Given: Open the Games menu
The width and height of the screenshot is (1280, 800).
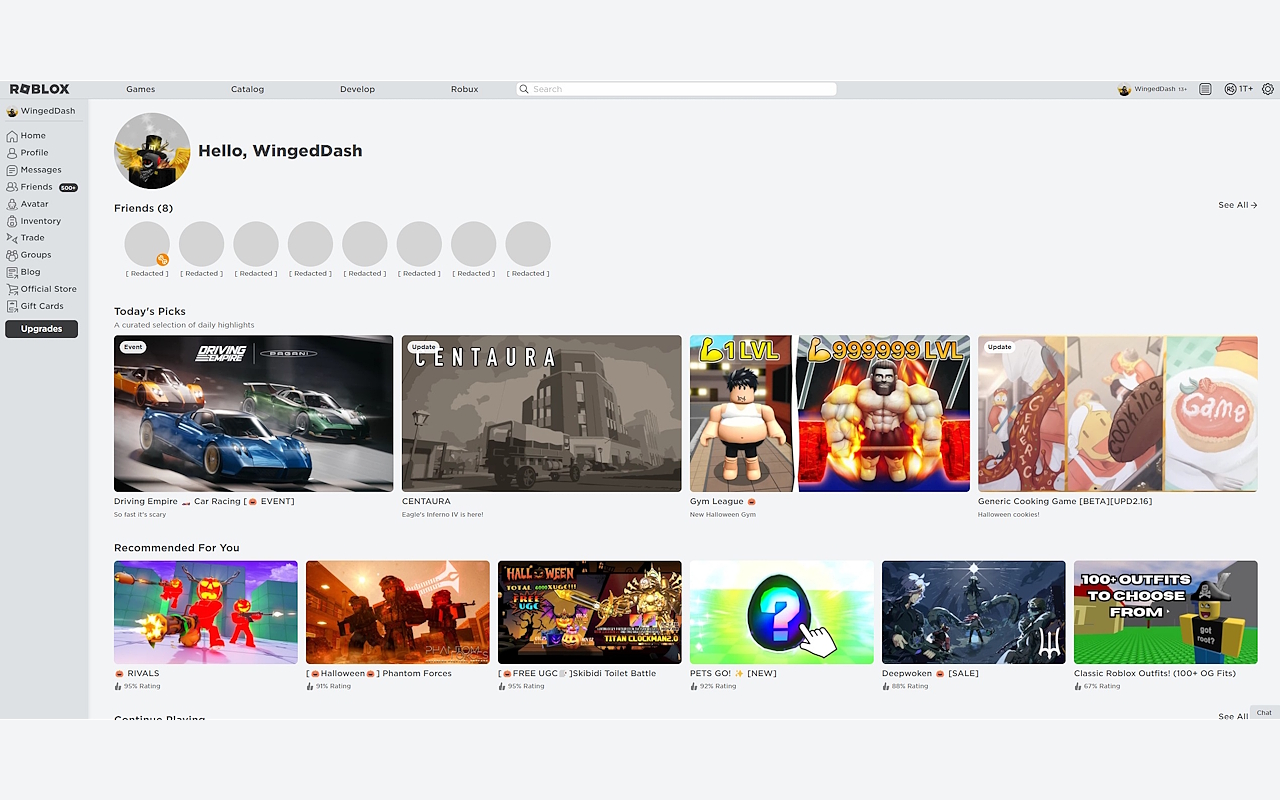Looking at the screenshot, I should point(140,89).
